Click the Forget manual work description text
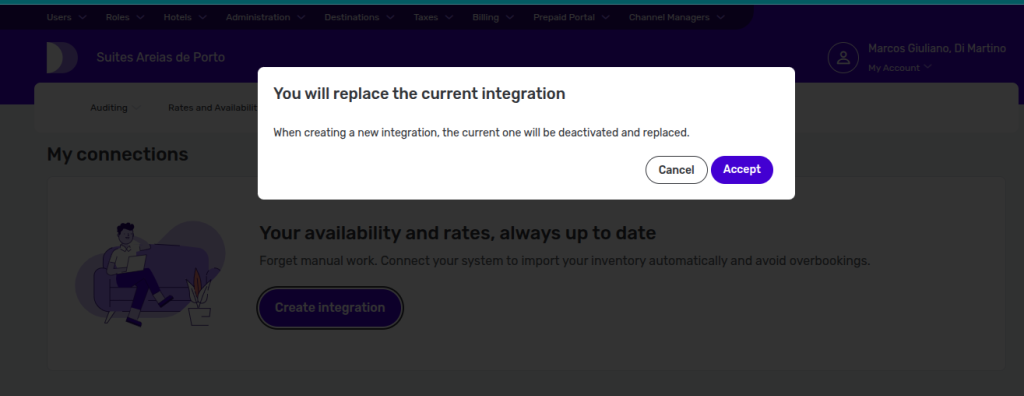 pos(565,261)
